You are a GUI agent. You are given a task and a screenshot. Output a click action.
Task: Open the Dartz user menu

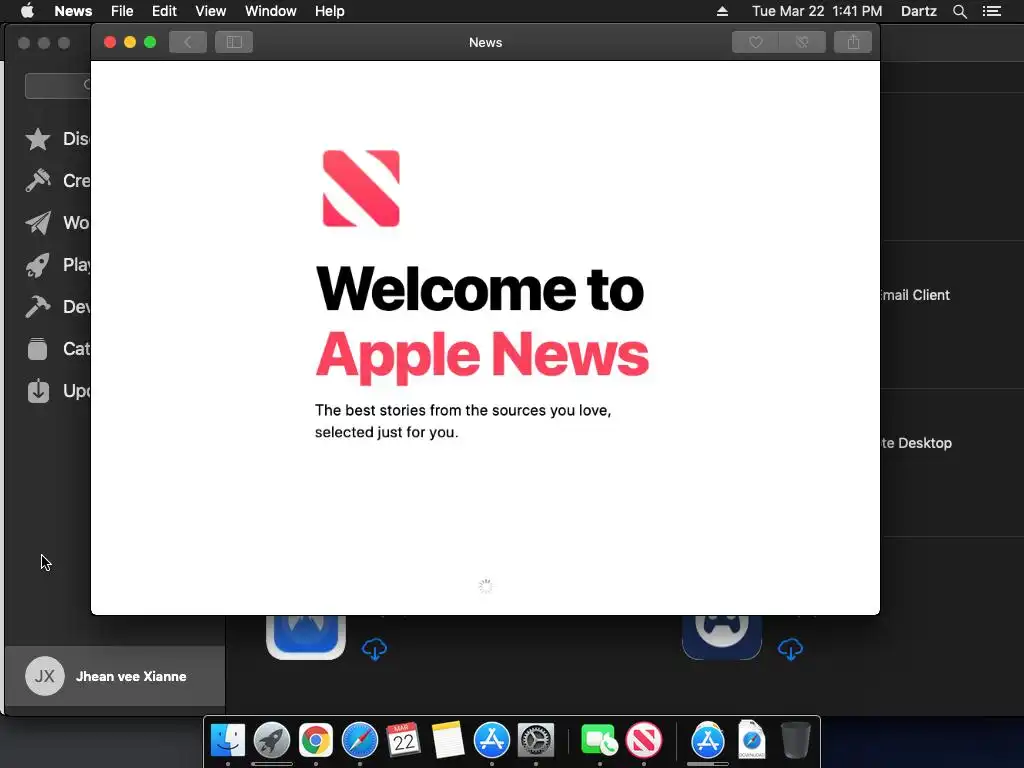pos(918,11)
